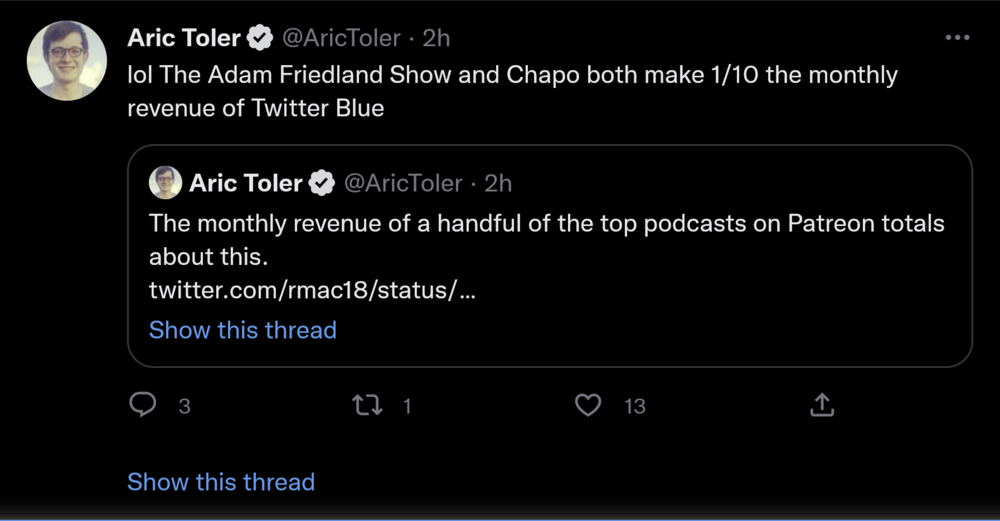Click 'Show this thread' at the bottom

coord(220,482)
